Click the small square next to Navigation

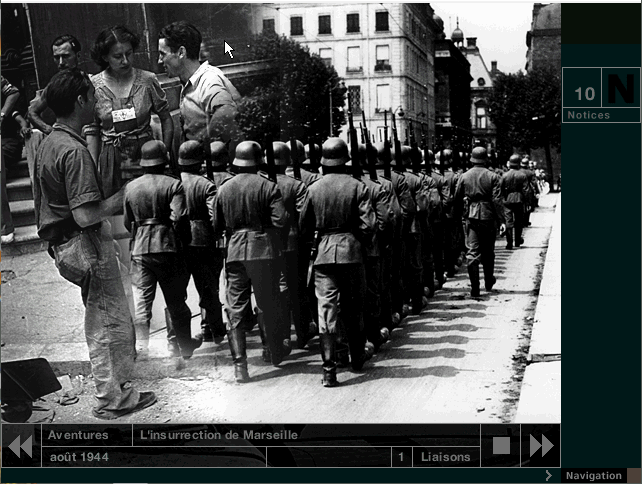coord(634,476)
